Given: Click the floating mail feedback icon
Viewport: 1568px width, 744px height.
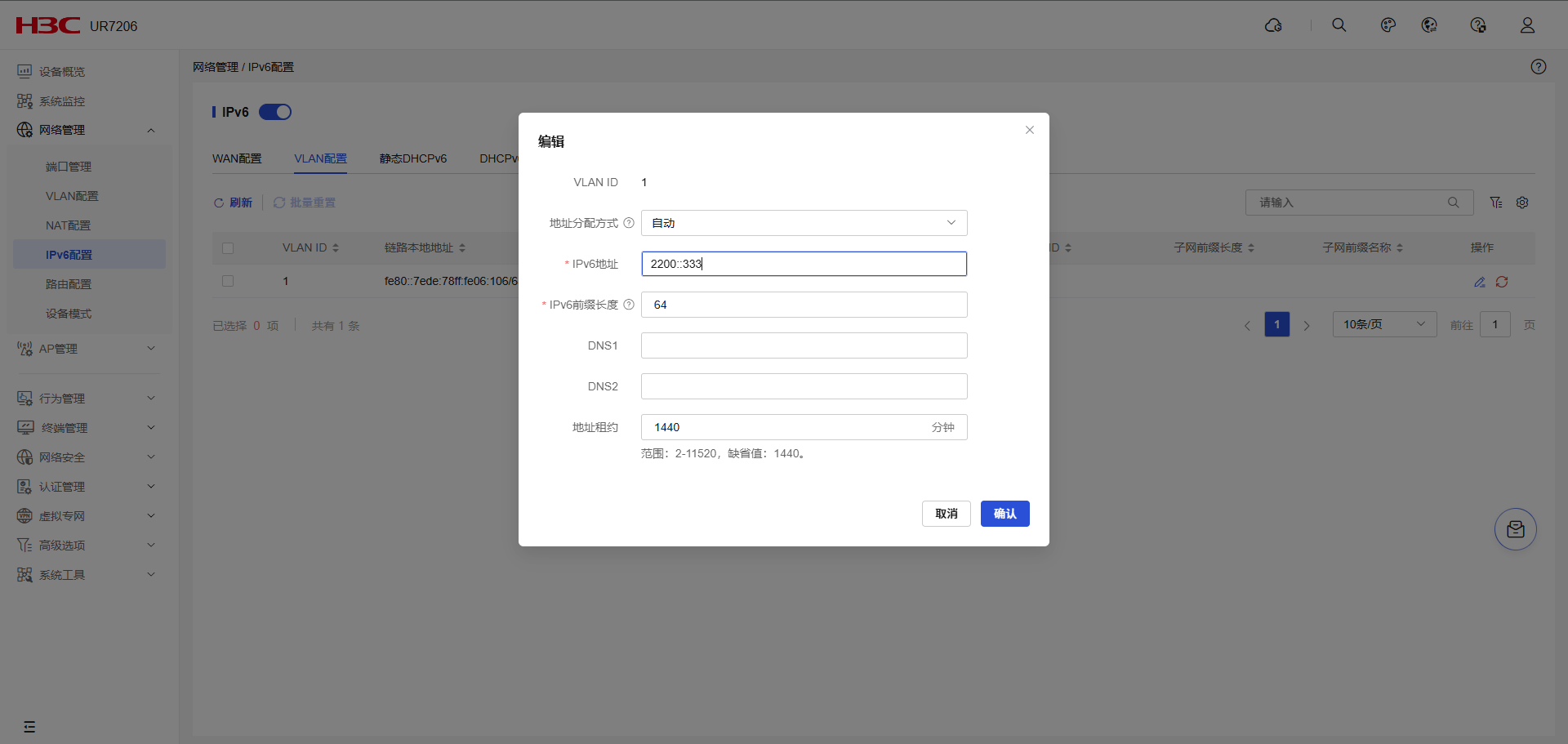Looking at the screenshot, I should tap(1515, 529).
